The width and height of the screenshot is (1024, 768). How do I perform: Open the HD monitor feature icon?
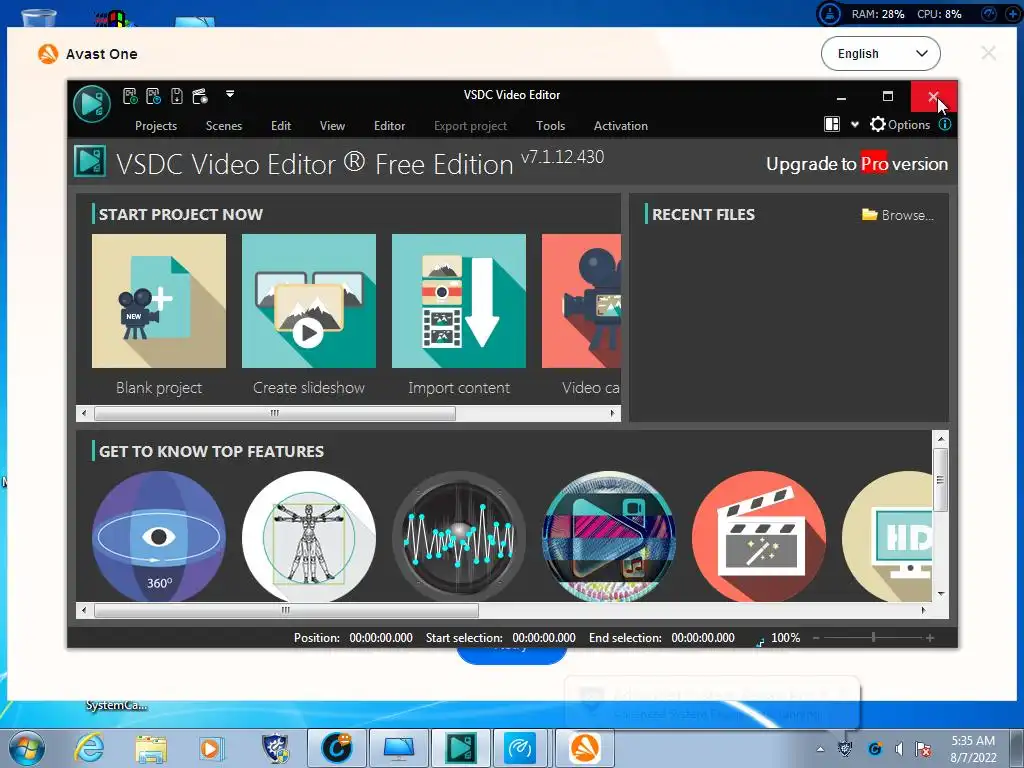887,536
